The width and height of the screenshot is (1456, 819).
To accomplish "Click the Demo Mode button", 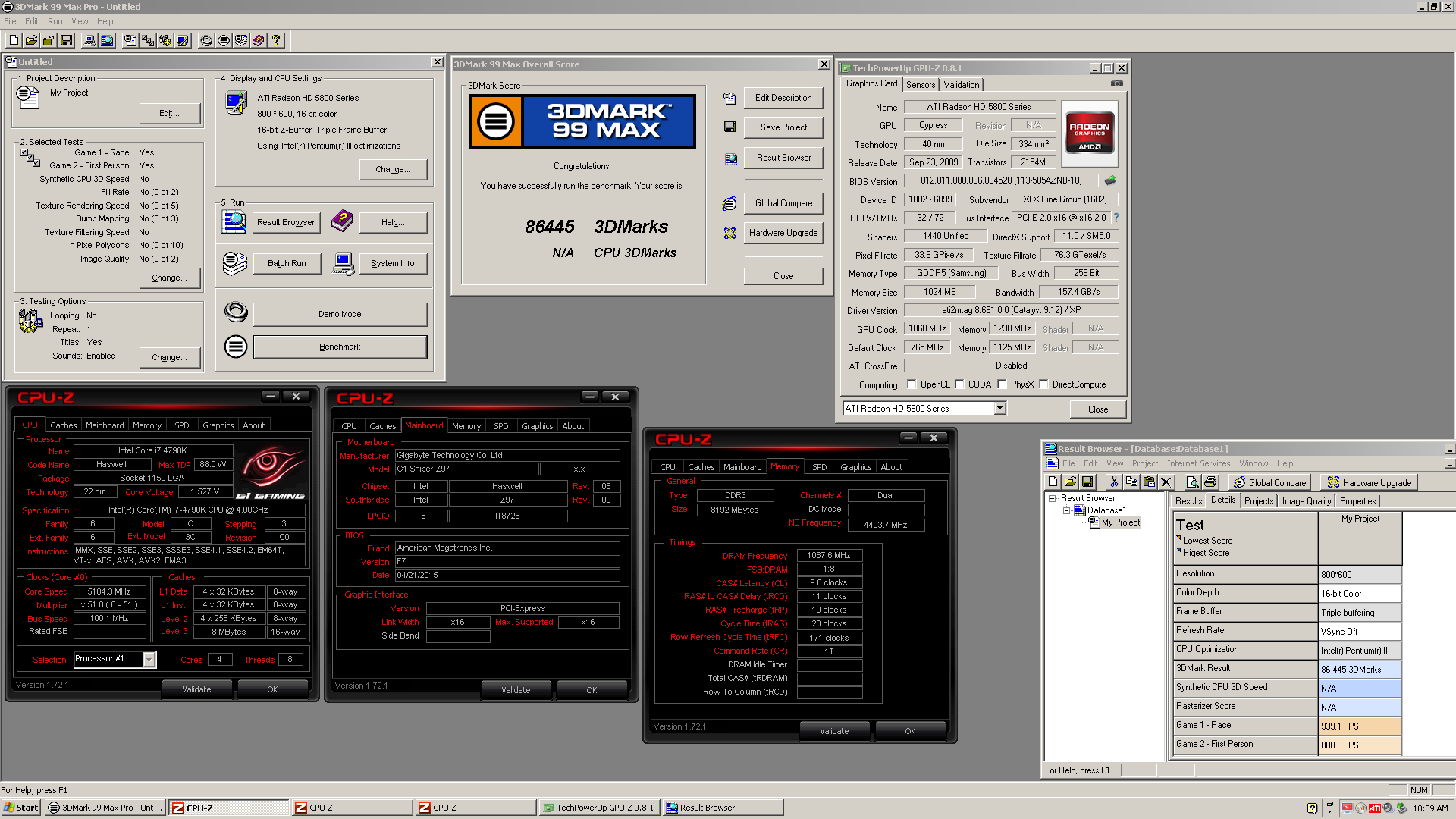I will (x=340, y=314).
